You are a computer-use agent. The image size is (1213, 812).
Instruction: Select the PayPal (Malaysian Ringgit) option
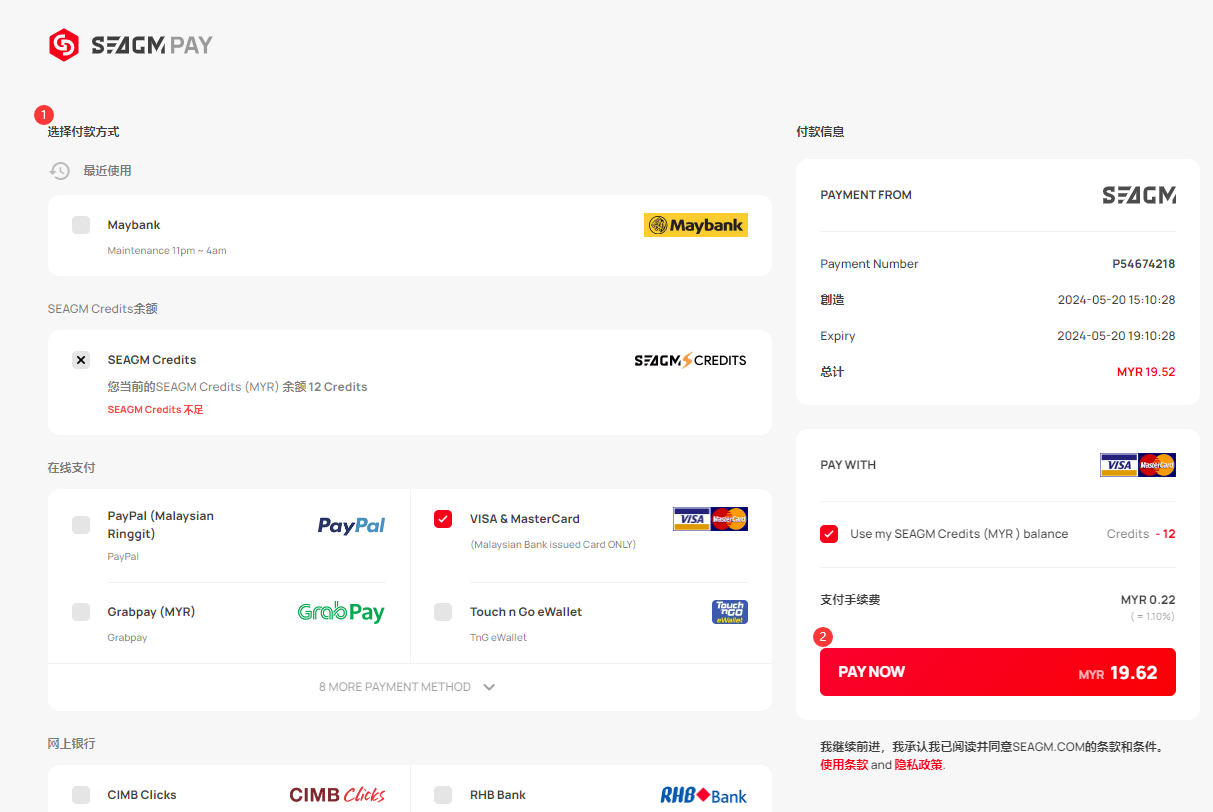coord(81,525)
